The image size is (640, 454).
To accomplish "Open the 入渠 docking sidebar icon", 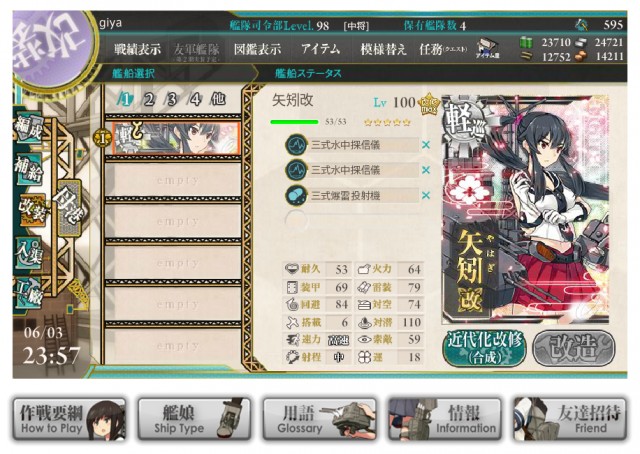I will (29, 253).
